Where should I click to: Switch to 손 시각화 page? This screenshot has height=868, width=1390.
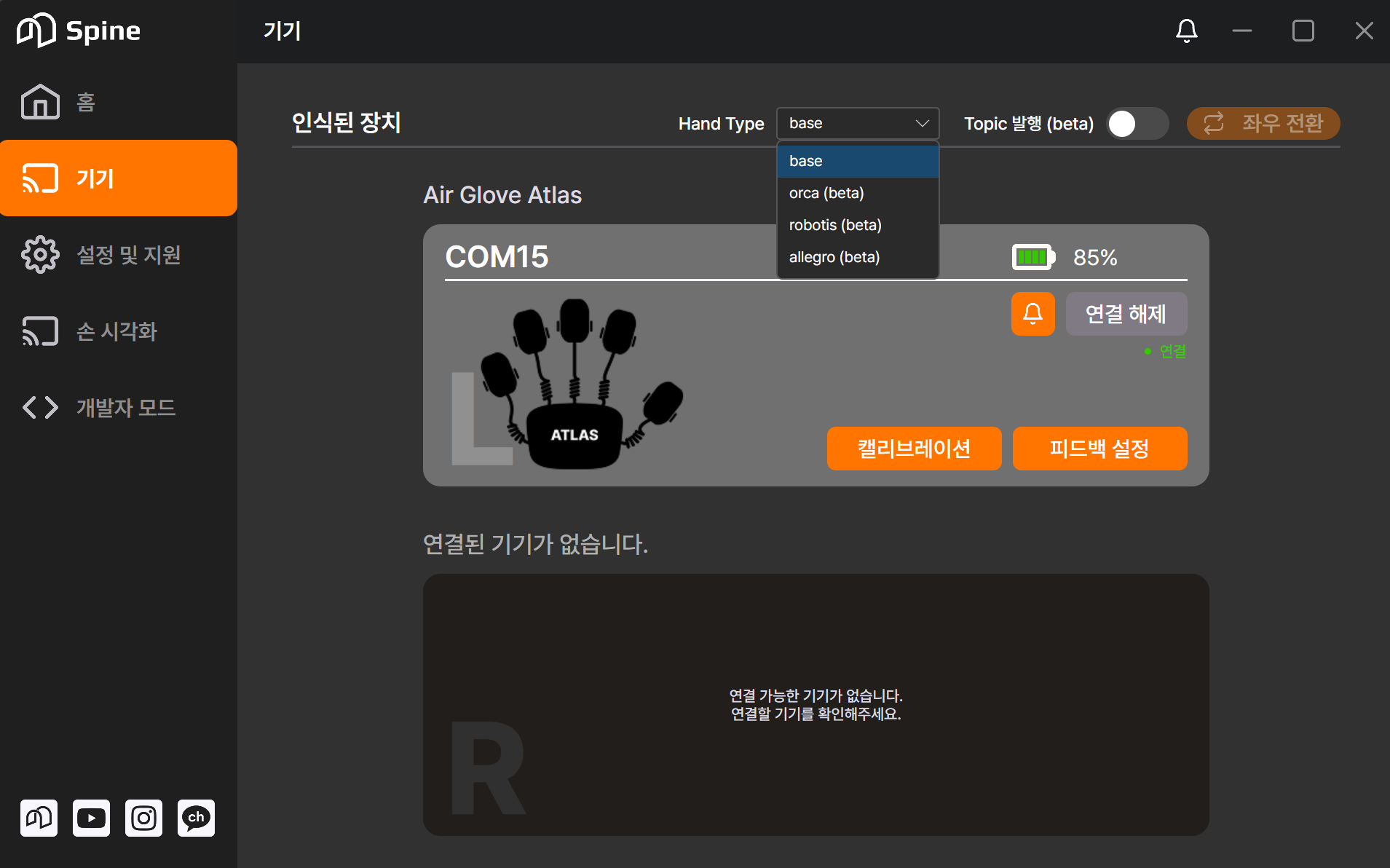118,331
